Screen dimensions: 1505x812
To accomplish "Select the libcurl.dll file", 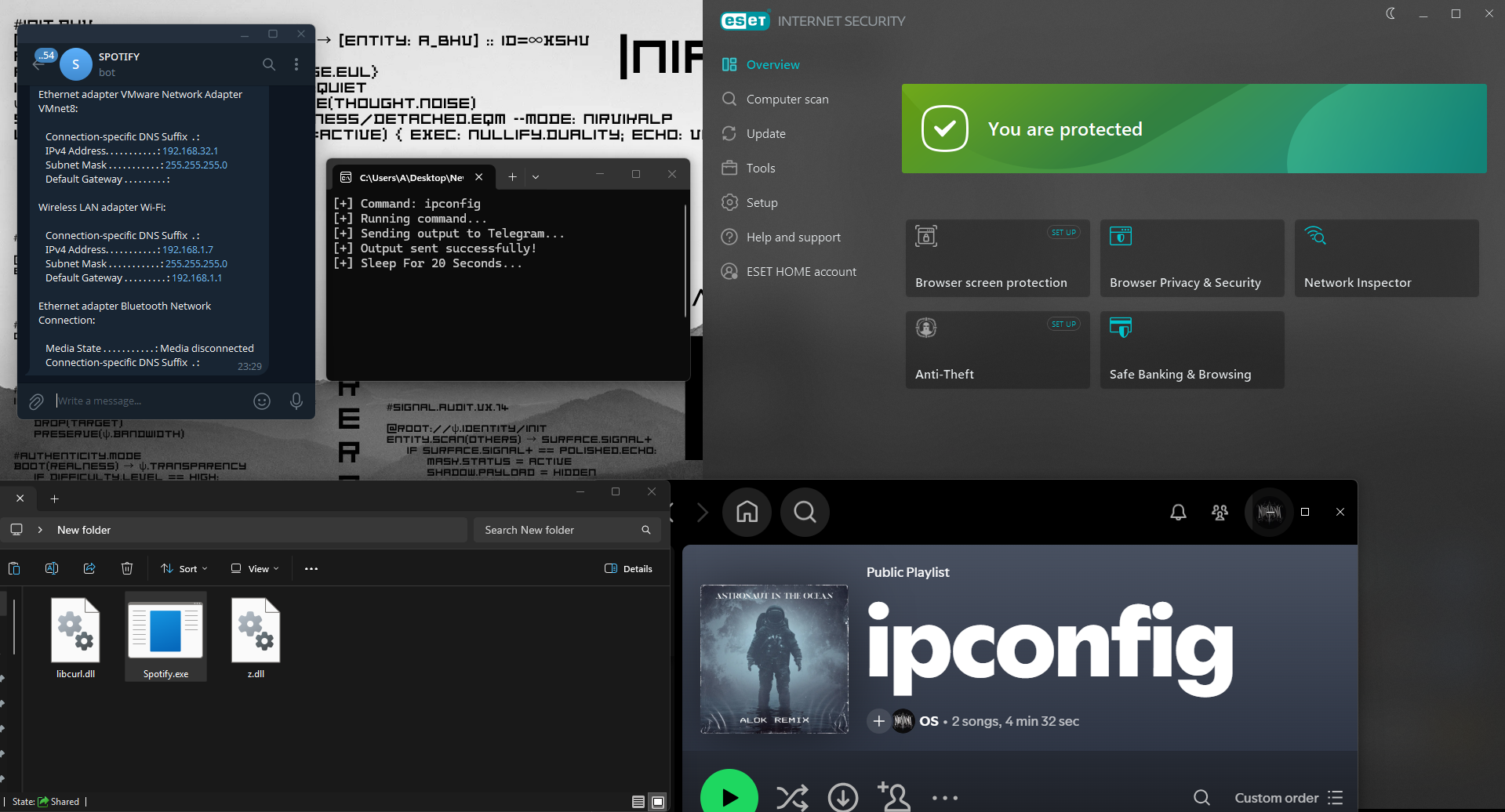I will point(75,636).
